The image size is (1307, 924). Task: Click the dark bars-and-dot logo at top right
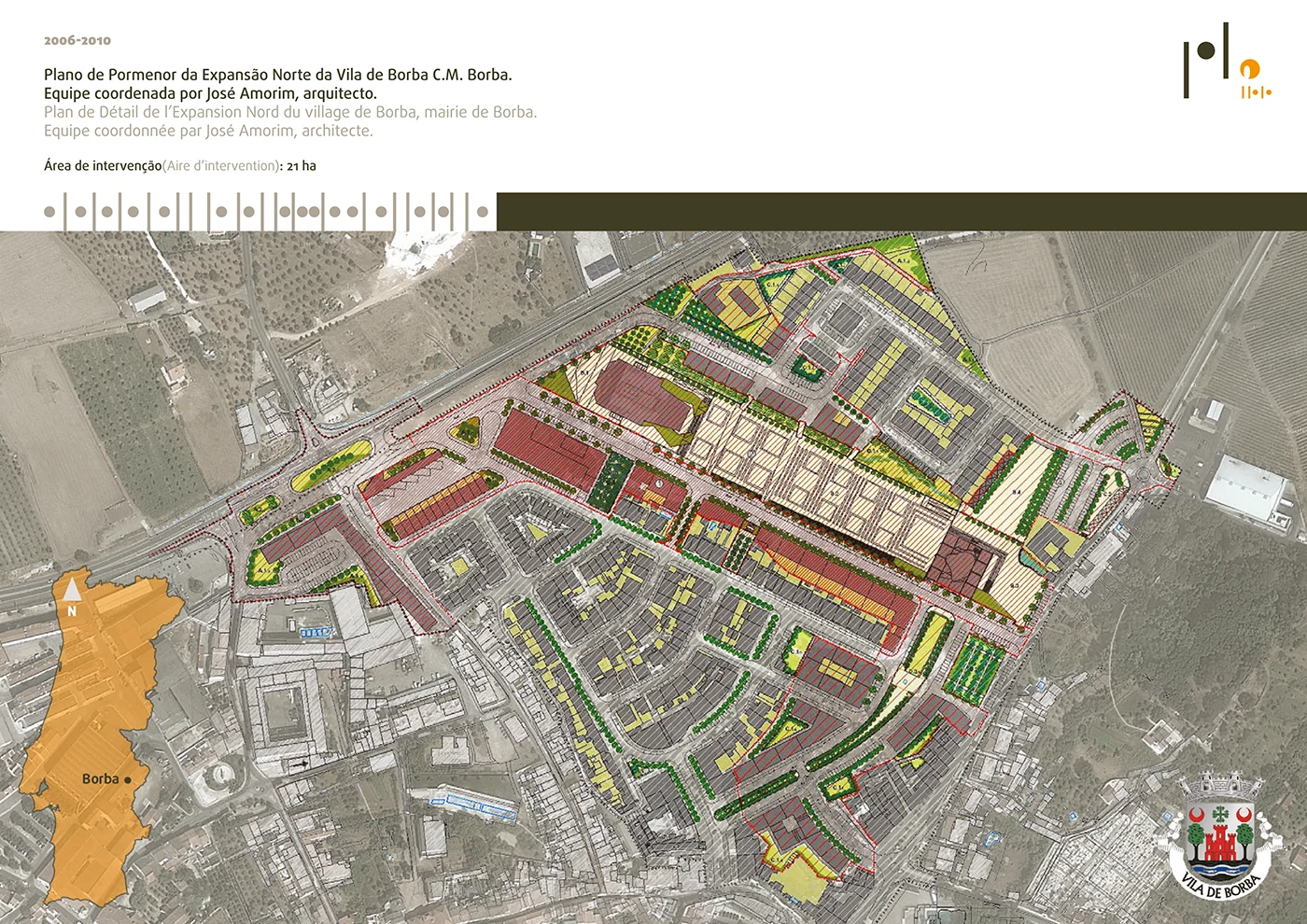[1206, 60]
